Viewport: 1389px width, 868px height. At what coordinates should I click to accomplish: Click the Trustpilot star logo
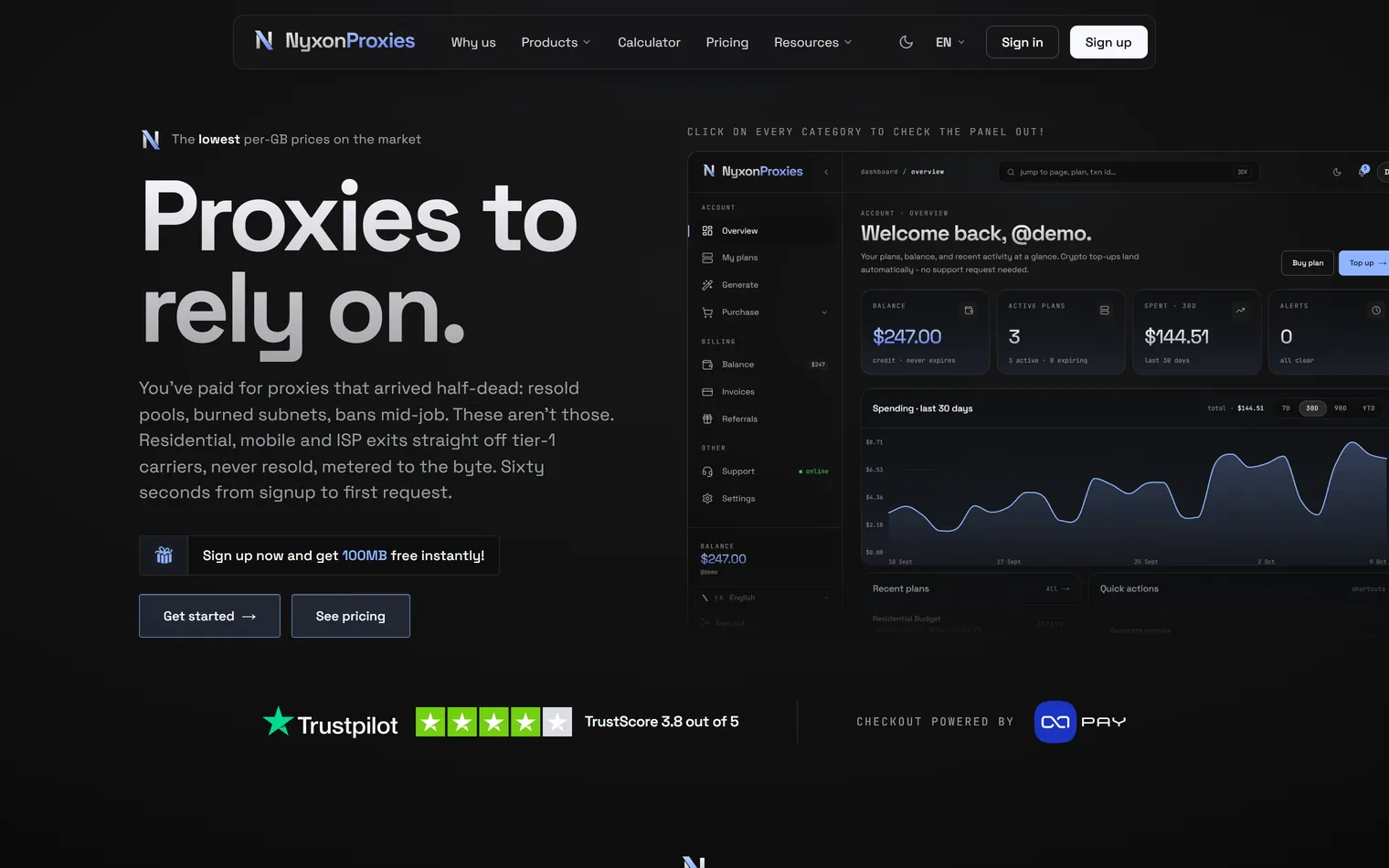[278, 722]
